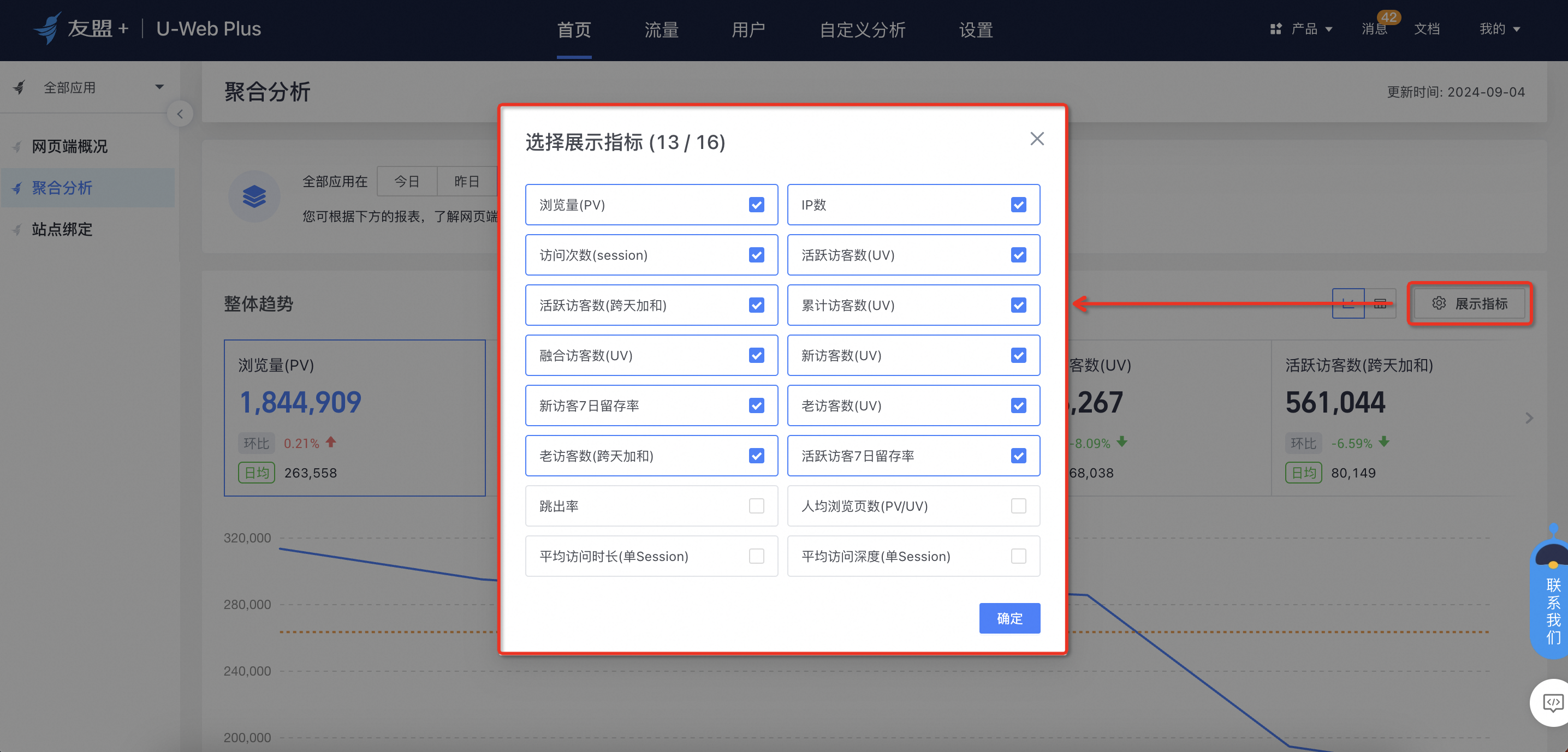Confirm selection with 确定 button
The image size is (1568, 752).
1009,618
